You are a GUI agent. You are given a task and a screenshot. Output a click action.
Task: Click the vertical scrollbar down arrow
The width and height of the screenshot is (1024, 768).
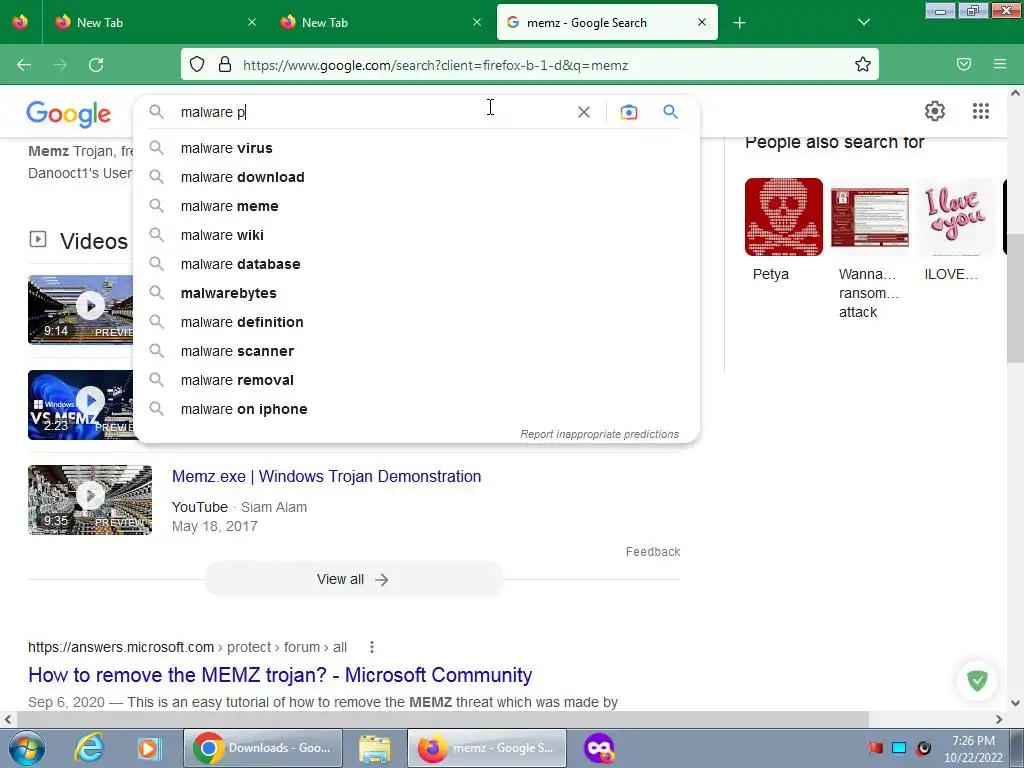(1016, 703)
